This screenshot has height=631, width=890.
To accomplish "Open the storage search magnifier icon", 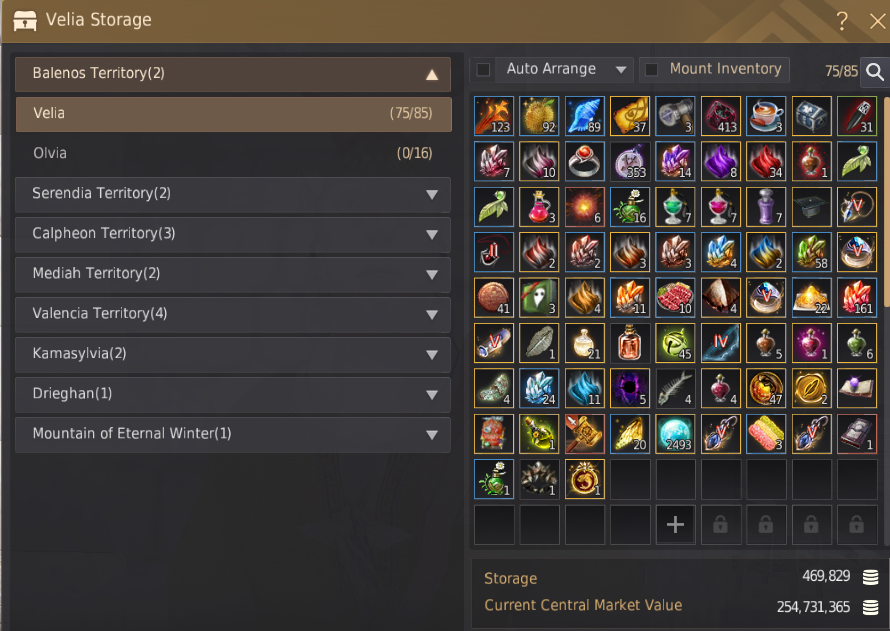I will [875, 72].
